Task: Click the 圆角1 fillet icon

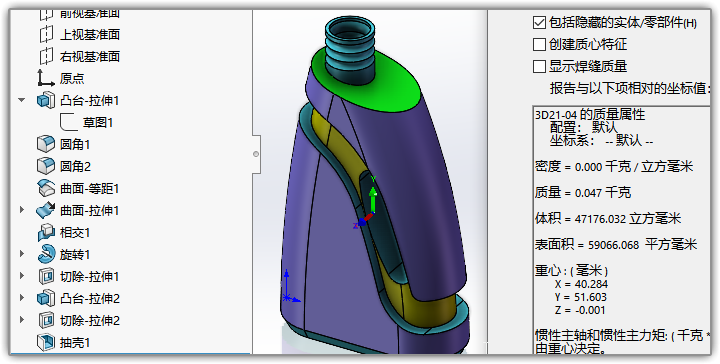Action: click(x=46, y=145)
